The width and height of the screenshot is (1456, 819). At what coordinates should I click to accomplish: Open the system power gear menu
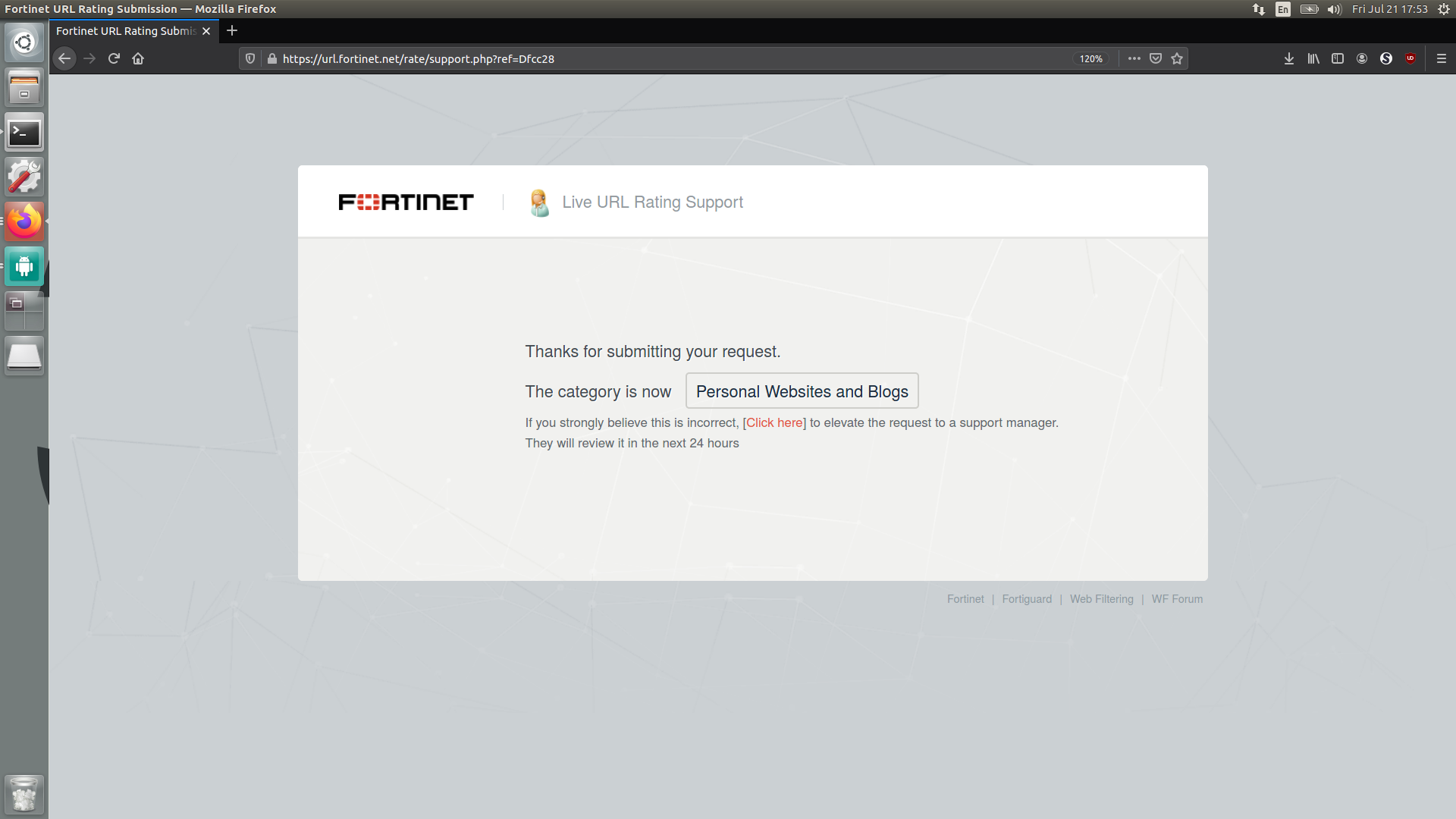coord(1444,9)
